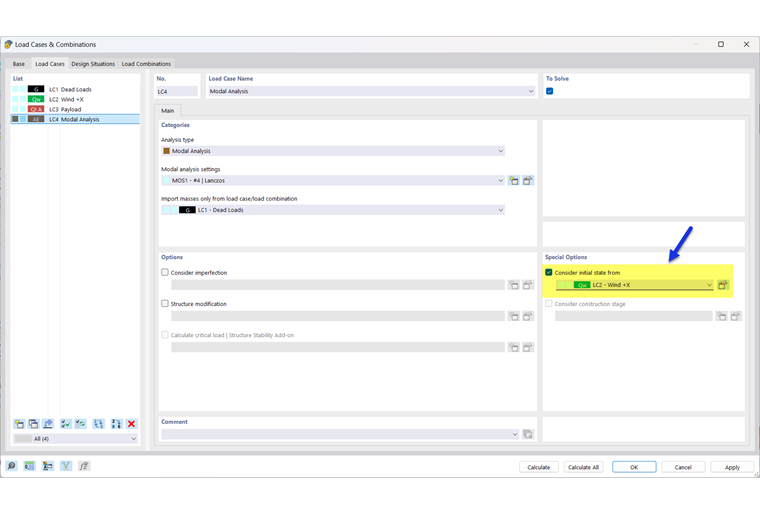The width and height of the screenshot is (760, 514).
Task: Uncheck the To Solve checkbox
Action: pyautogui.click(x=550, y=91)
